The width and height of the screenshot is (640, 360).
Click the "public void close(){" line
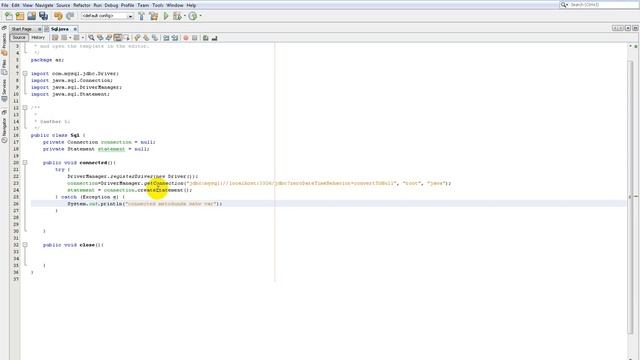click(73, 245)
